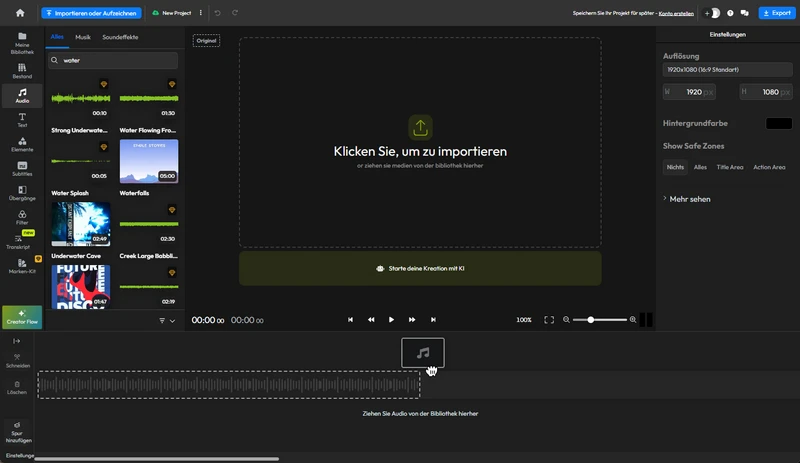The height and width of the screenshot is (463, 800).
Task: Open Meine Bibliothek in the sidebar
Action: coord(22,43)
